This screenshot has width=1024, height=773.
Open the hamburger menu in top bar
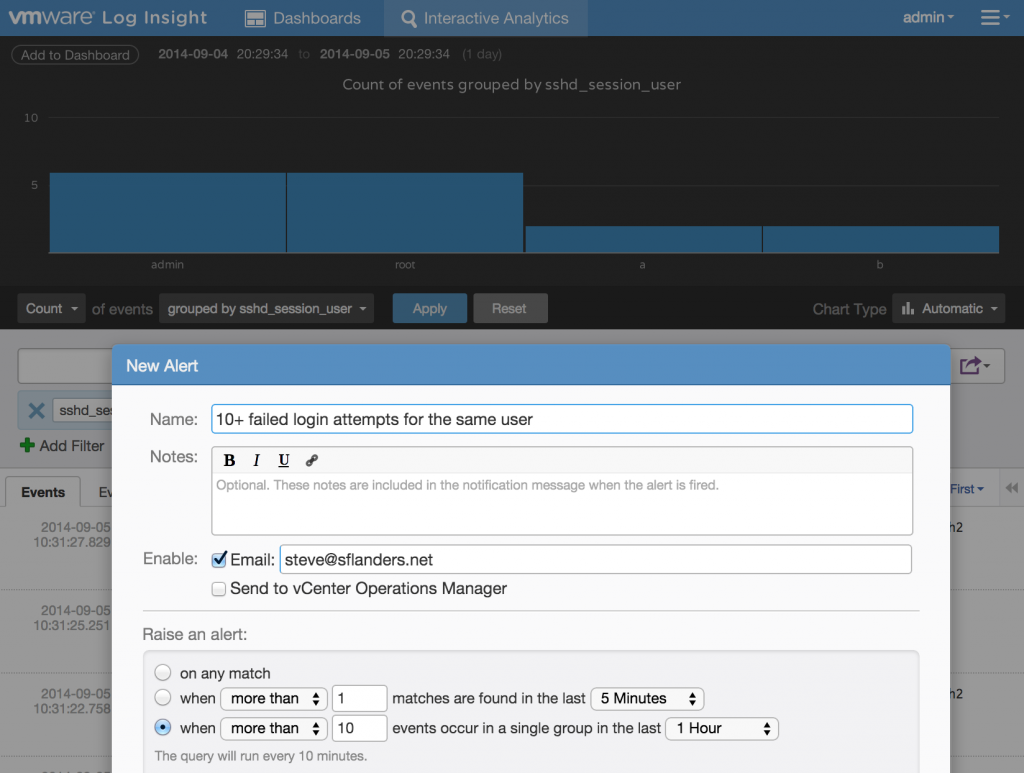pos(993,18)
